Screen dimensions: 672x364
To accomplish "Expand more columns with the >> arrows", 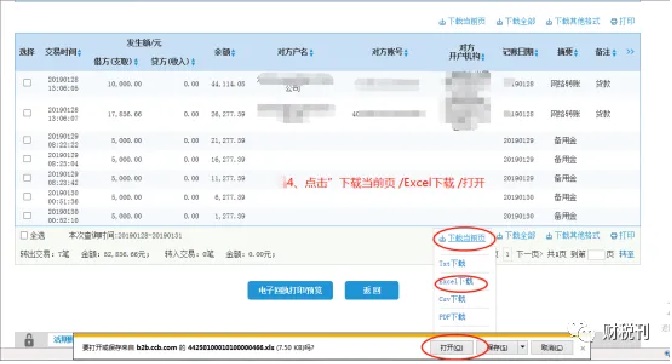I will pyautogui.click(x=630, y=52).
